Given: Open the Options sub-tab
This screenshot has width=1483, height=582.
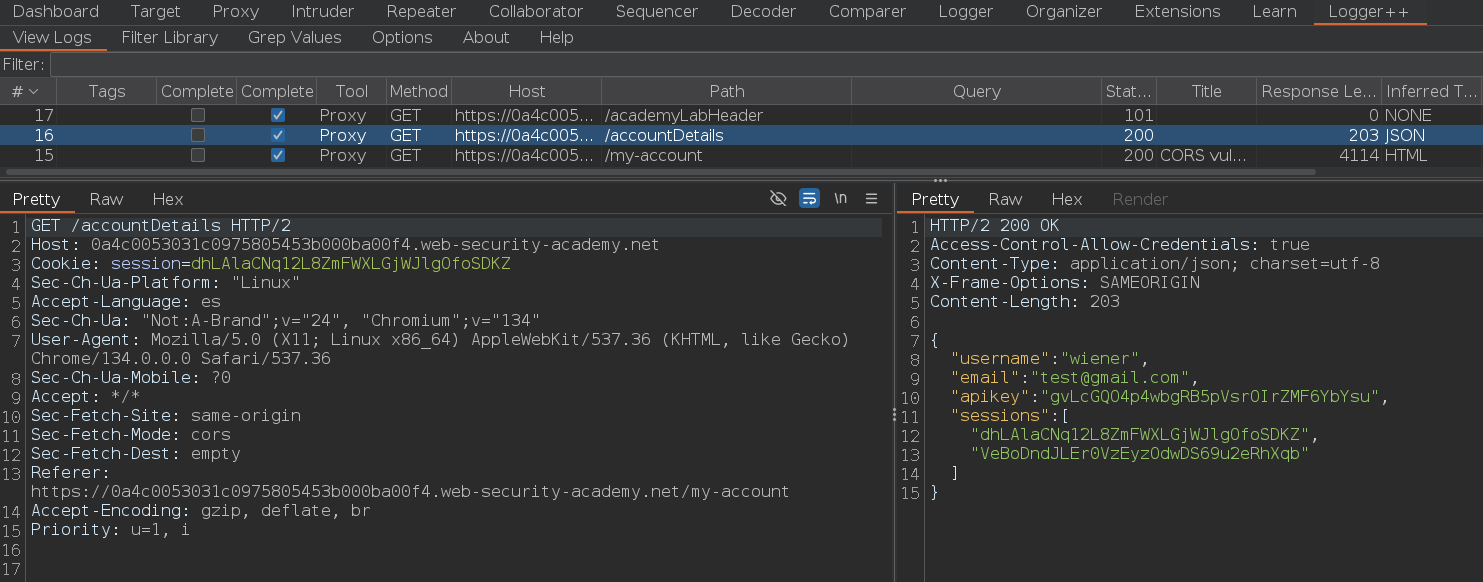Looking at the screenshot, I should tap(402, 38).
